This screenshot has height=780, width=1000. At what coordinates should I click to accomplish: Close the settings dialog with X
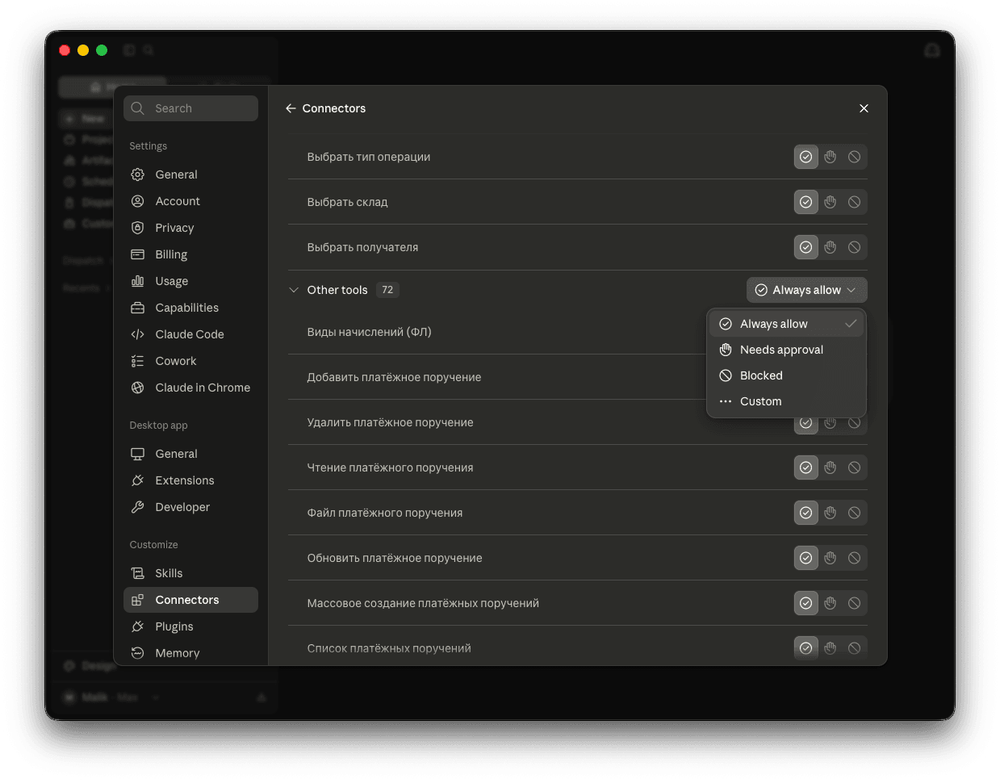tap(864, 108)
